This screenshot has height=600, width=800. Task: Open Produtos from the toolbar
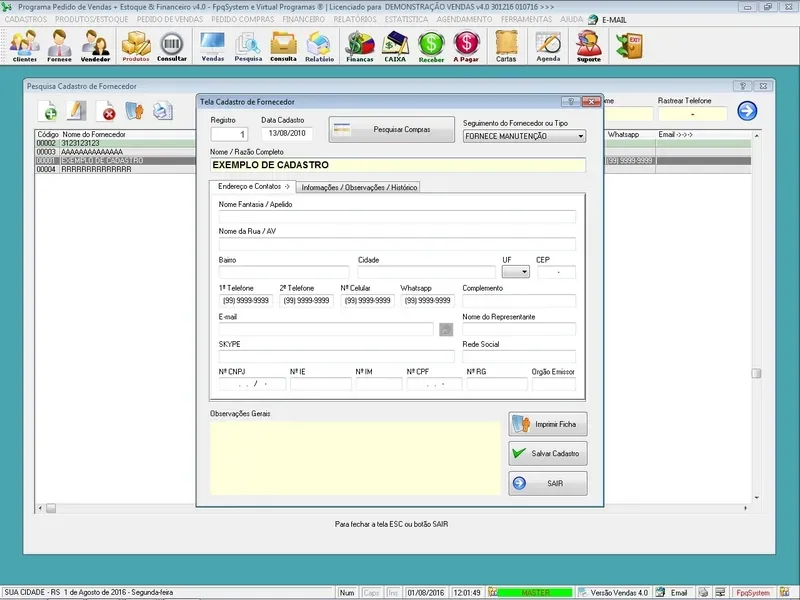pos(135,46)
